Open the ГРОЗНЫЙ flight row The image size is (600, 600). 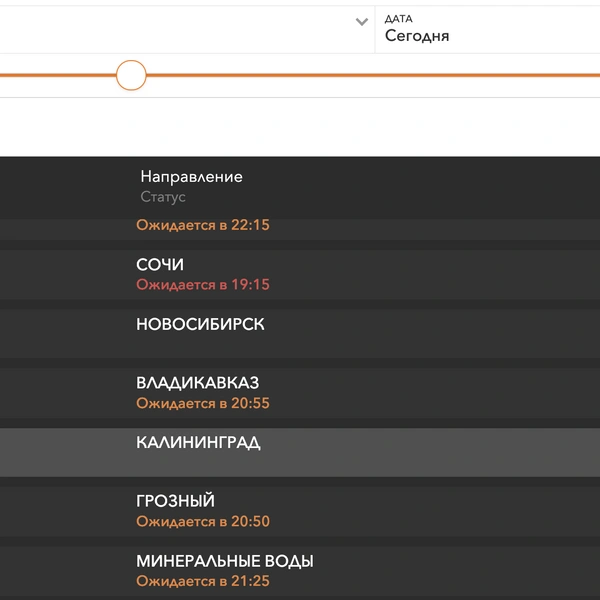300,511
